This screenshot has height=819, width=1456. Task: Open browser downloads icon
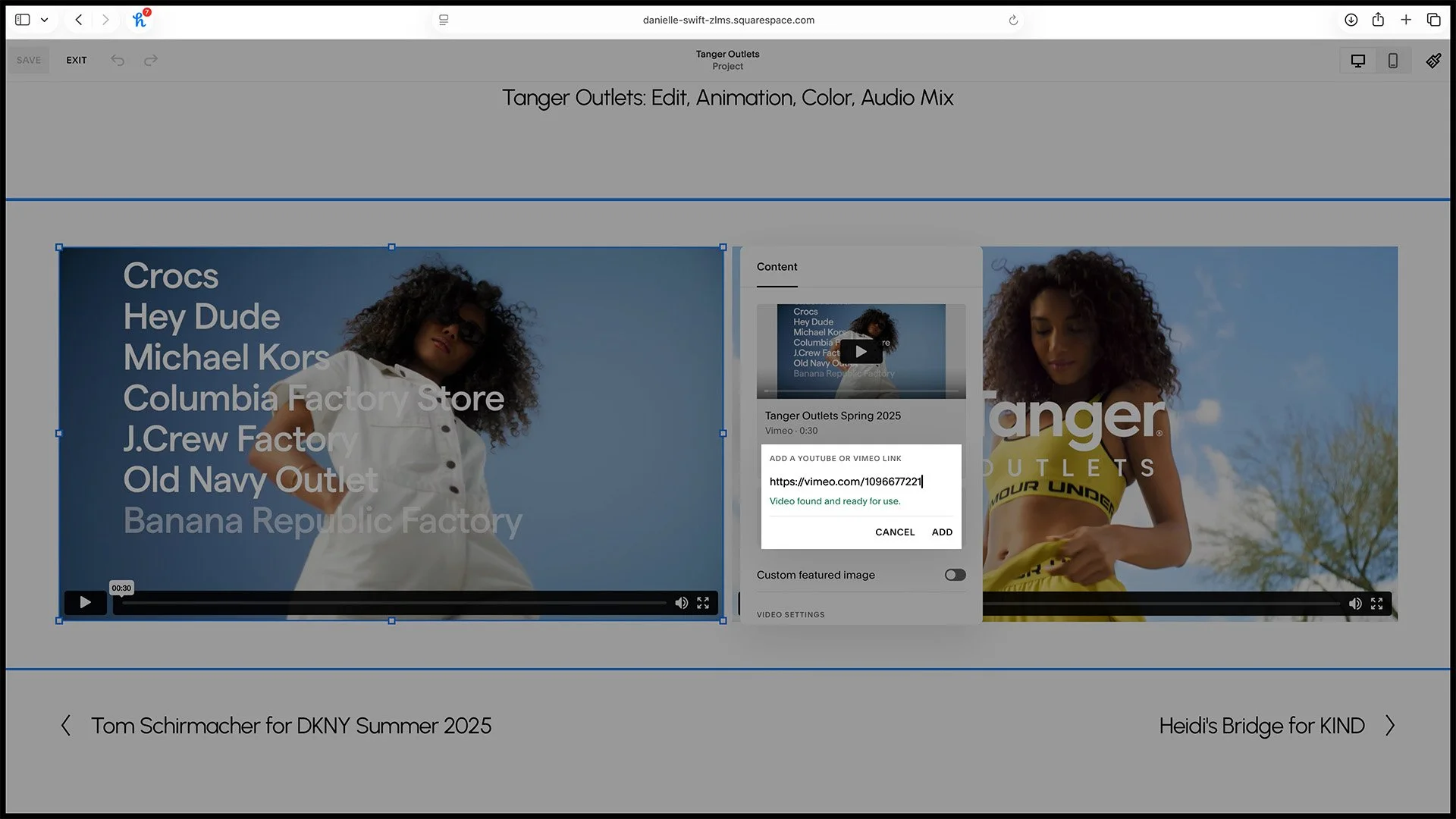pos(1351,20)
